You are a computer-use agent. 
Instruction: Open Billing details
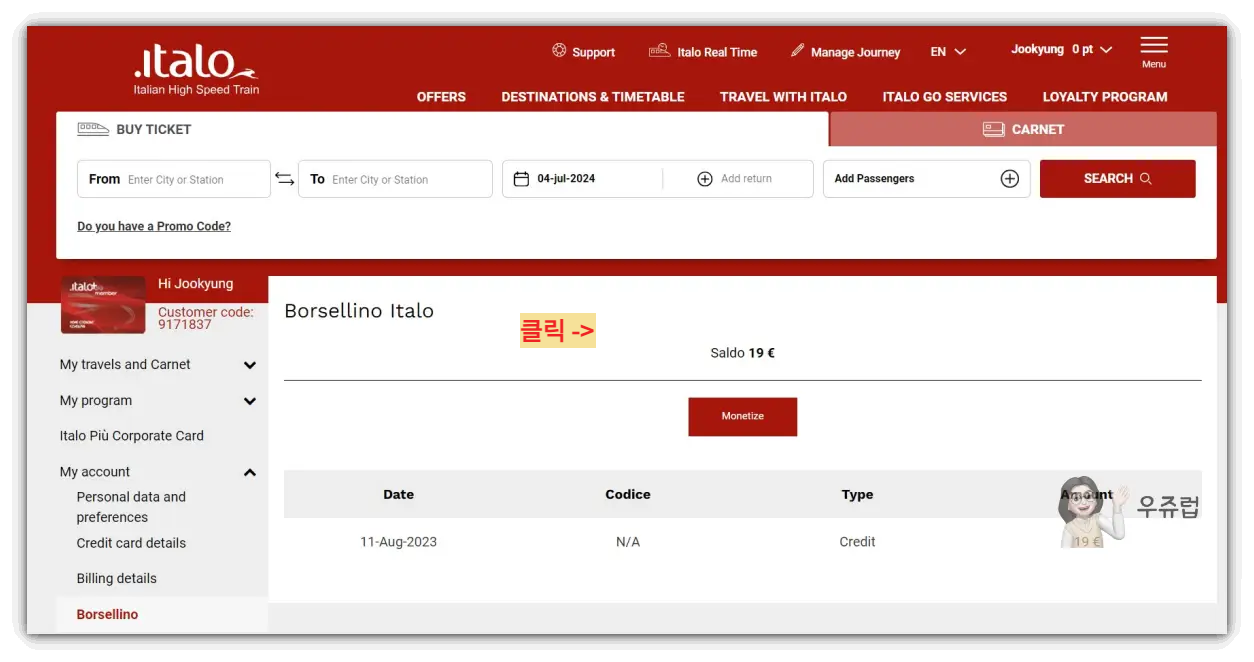[116, 578]
